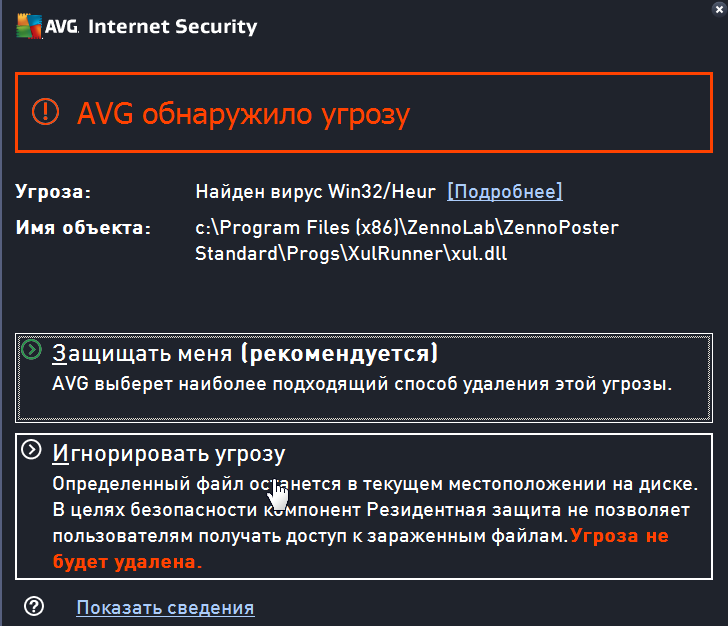
Task: Choose Игнорировать угрозу option
Action: click(x=364, y=506)
